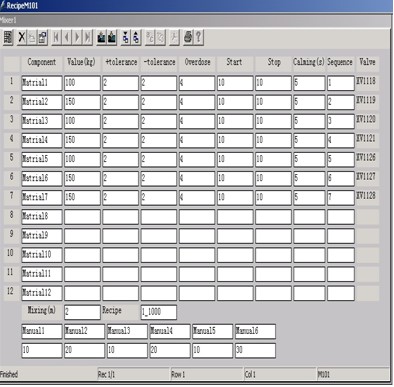This screenshot has width=394, height=387.
Task: Click Value(kg) field for Matrial2
Action: [82, 102]
